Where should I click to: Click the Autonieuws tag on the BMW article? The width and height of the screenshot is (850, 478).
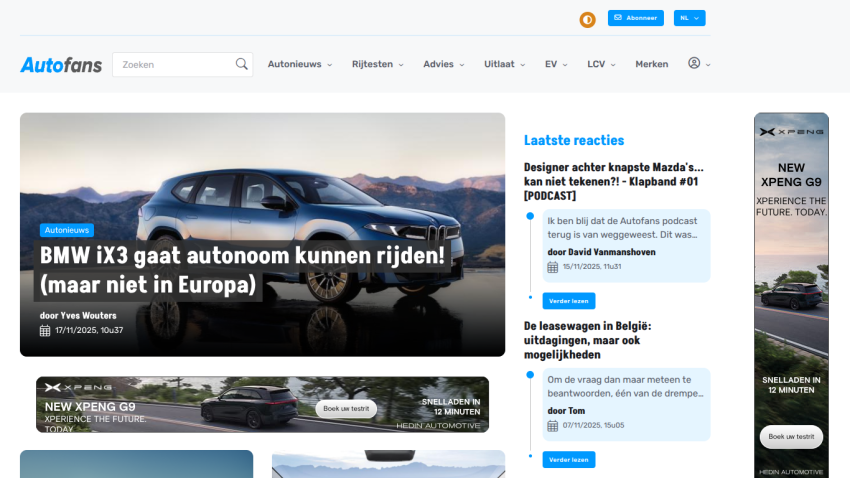click(67, 230)
